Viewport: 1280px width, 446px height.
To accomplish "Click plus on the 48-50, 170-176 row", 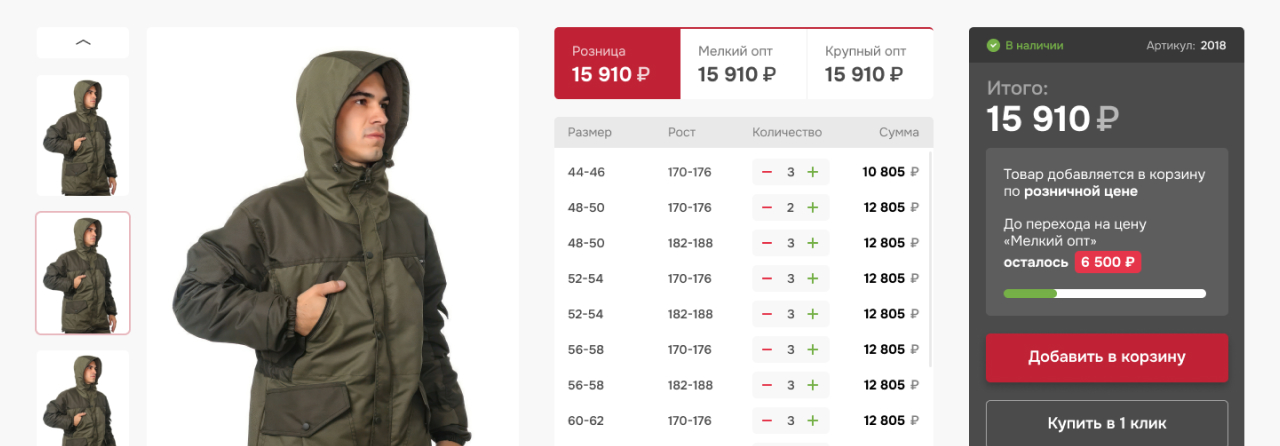I will point(813,208).
